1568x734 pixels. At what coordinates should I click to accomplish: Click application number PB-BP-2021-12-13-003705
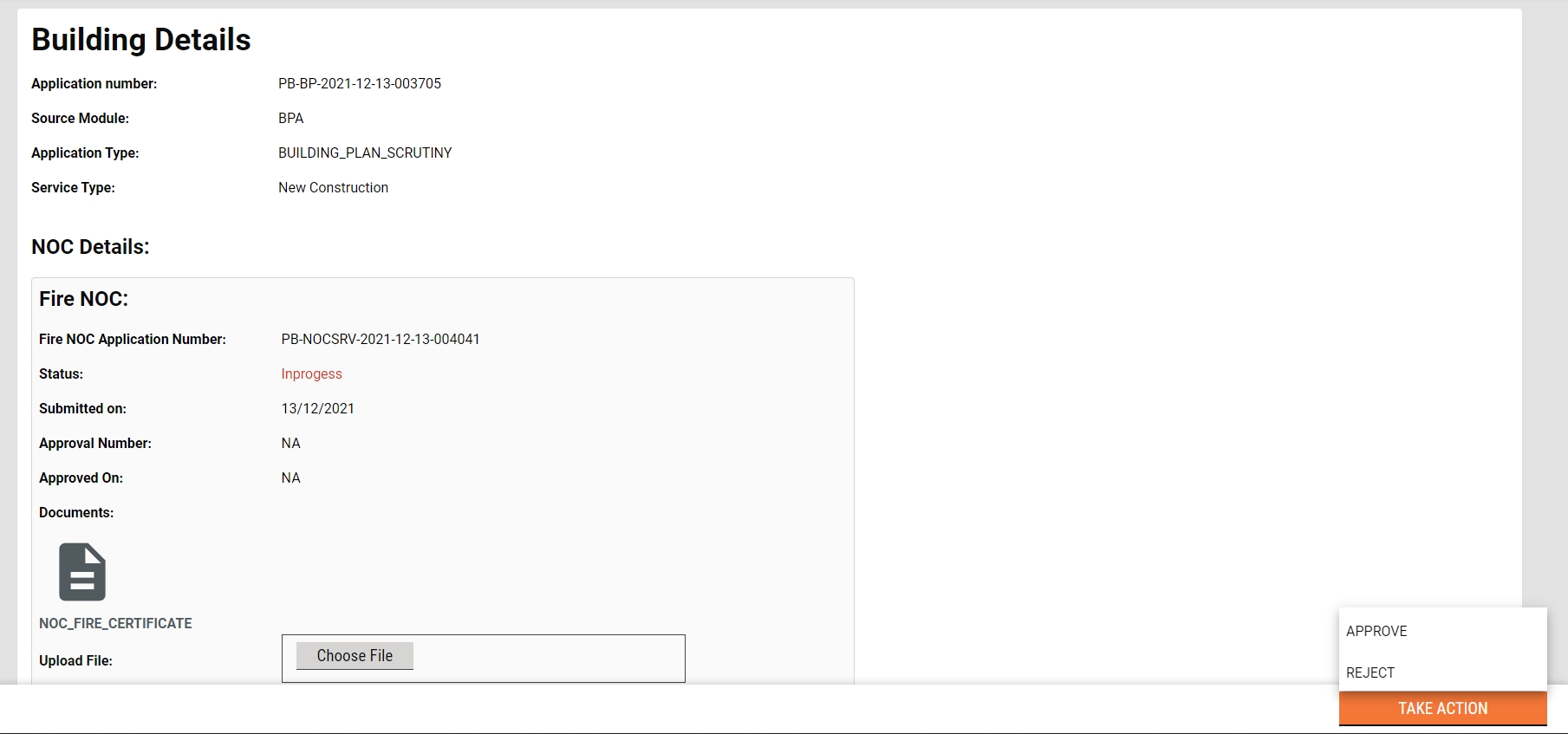coord(360,83)
